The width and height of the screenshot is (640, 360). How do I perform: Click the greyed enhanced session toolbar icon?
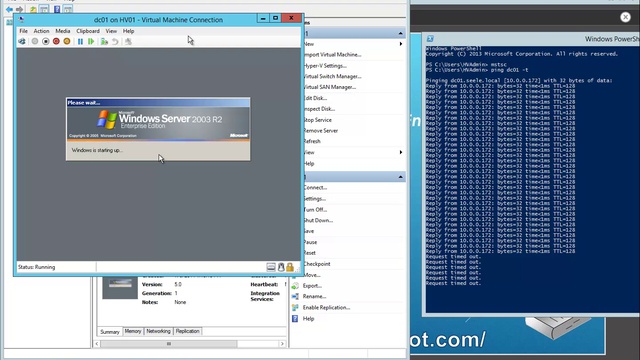tap(128, 41)
